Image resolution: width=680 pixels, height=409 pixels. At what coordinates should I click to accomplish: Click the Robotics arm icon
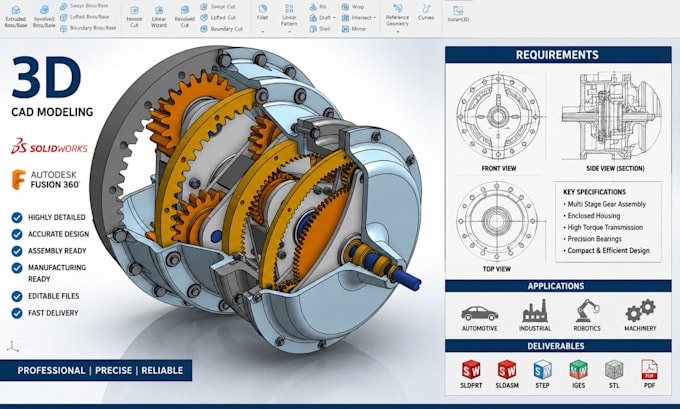(587, 311)
